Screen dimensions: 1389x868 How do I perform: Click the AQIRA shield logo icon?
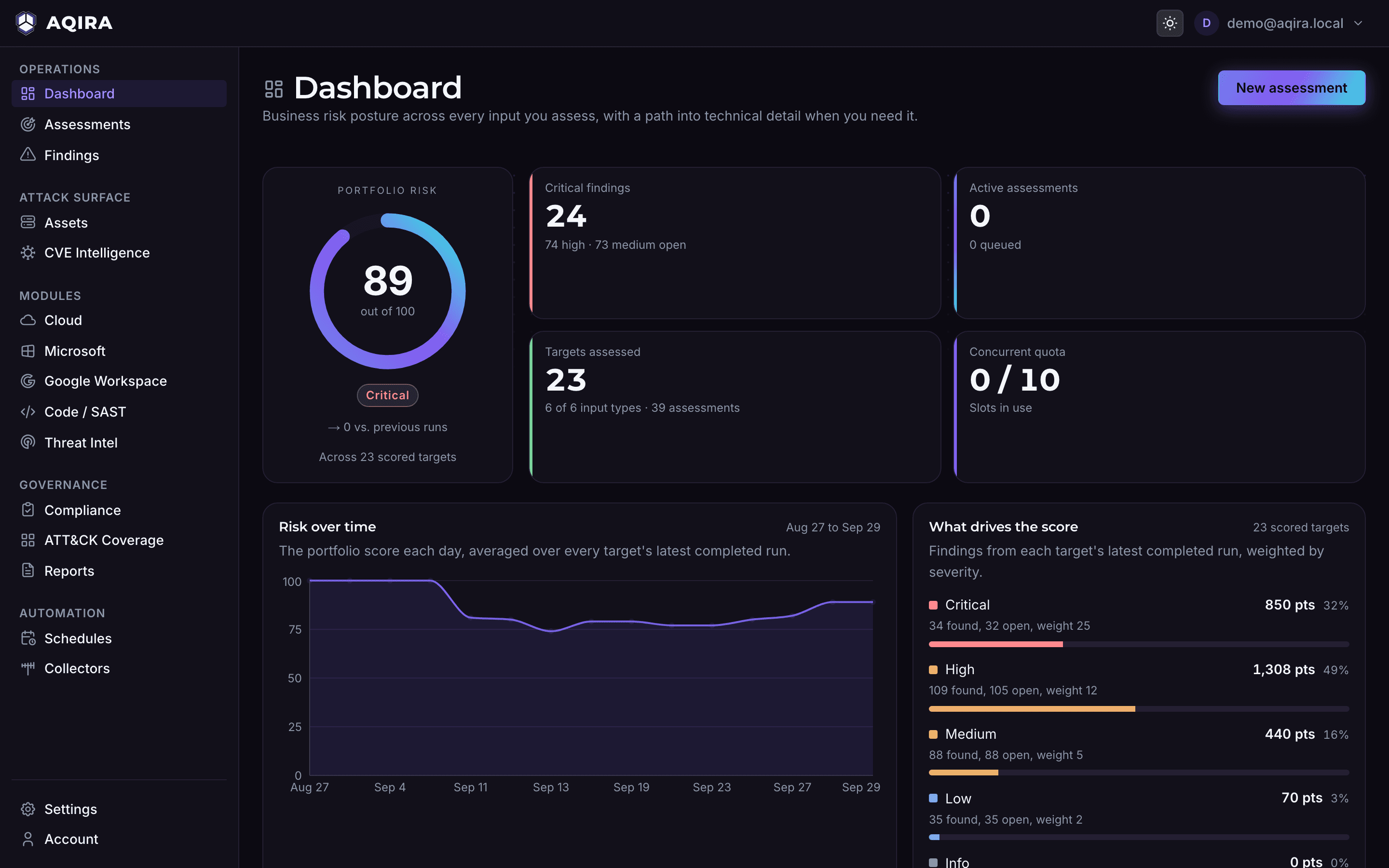tap(26, 23)
